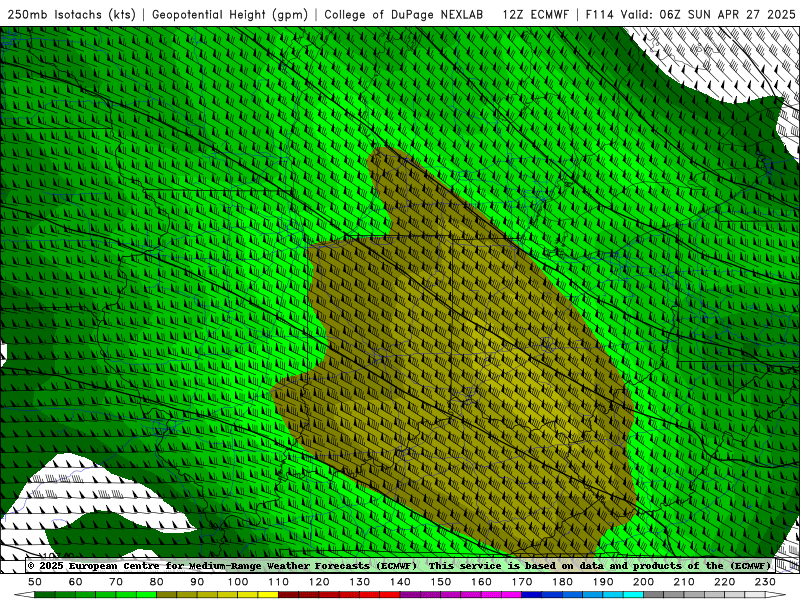Click the 190 value on the color scale
Viewport: 800px width, 600px height.
[x=603, y=582]
